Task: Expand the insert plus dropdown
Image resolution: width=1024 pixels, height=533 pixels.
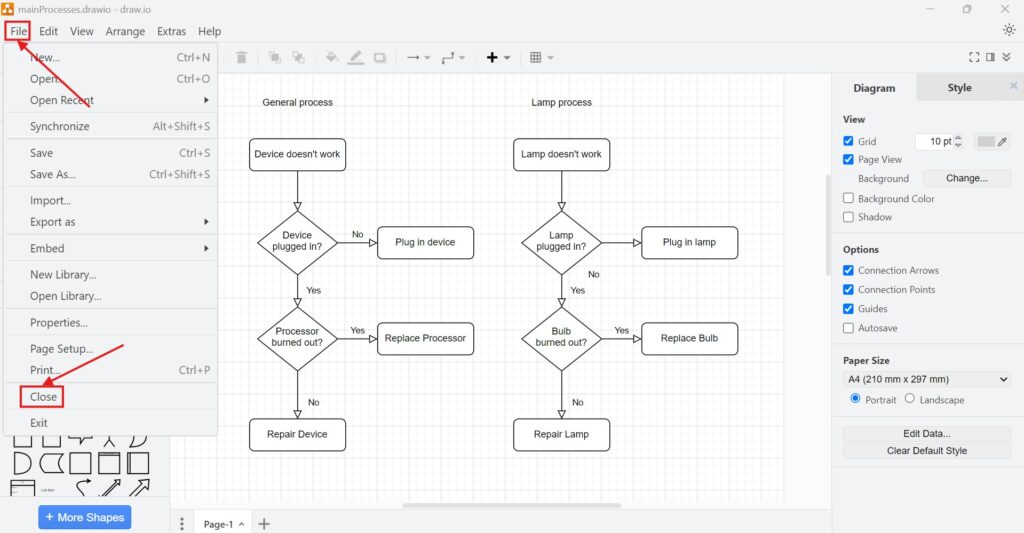Action: [498, 58]
